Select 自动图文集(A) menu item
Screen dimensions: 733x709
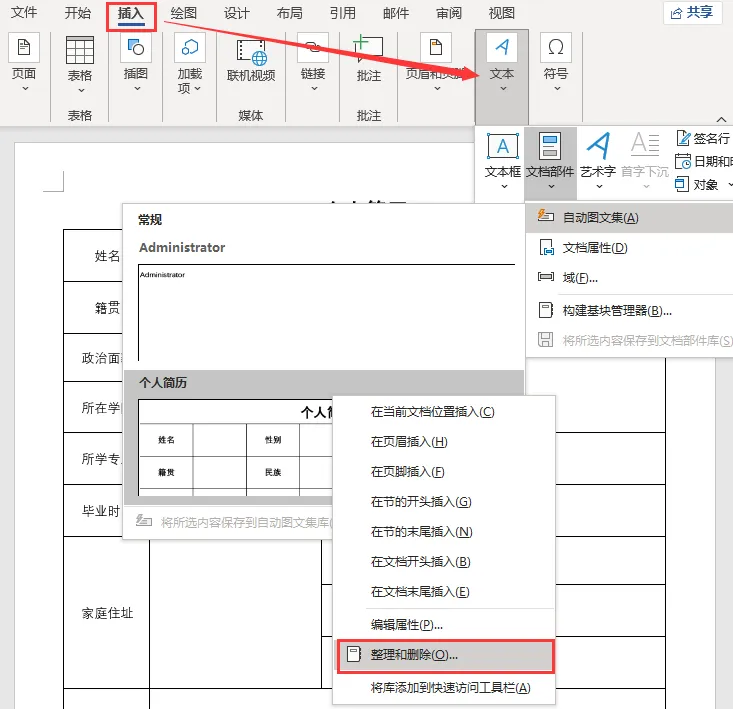pyautogui.click(x=629, y=217)
